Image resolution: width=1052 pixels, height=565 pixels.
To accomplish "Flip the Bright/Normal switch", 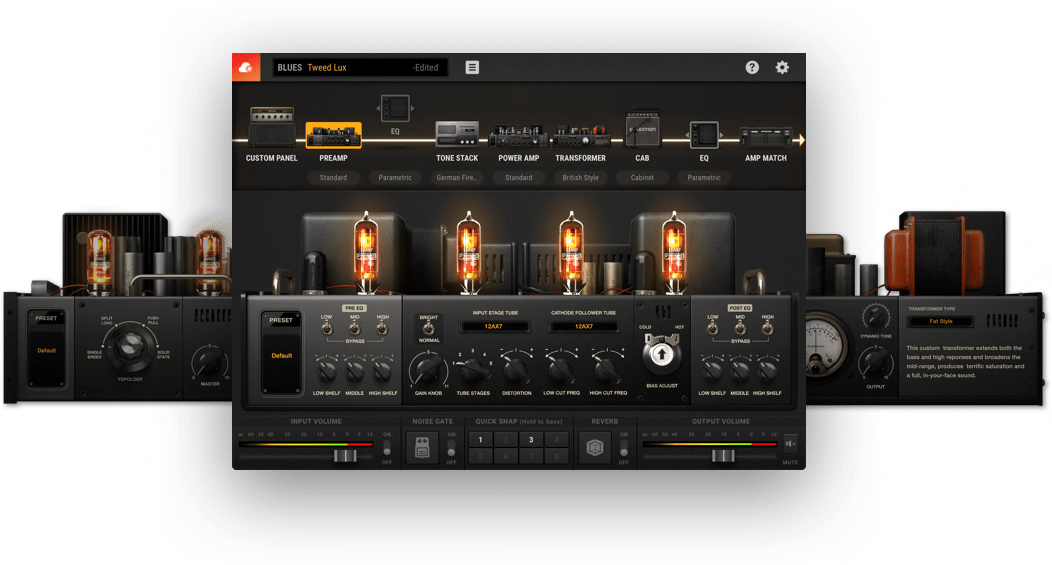I will pyautogui.click(x=428, y=328).
